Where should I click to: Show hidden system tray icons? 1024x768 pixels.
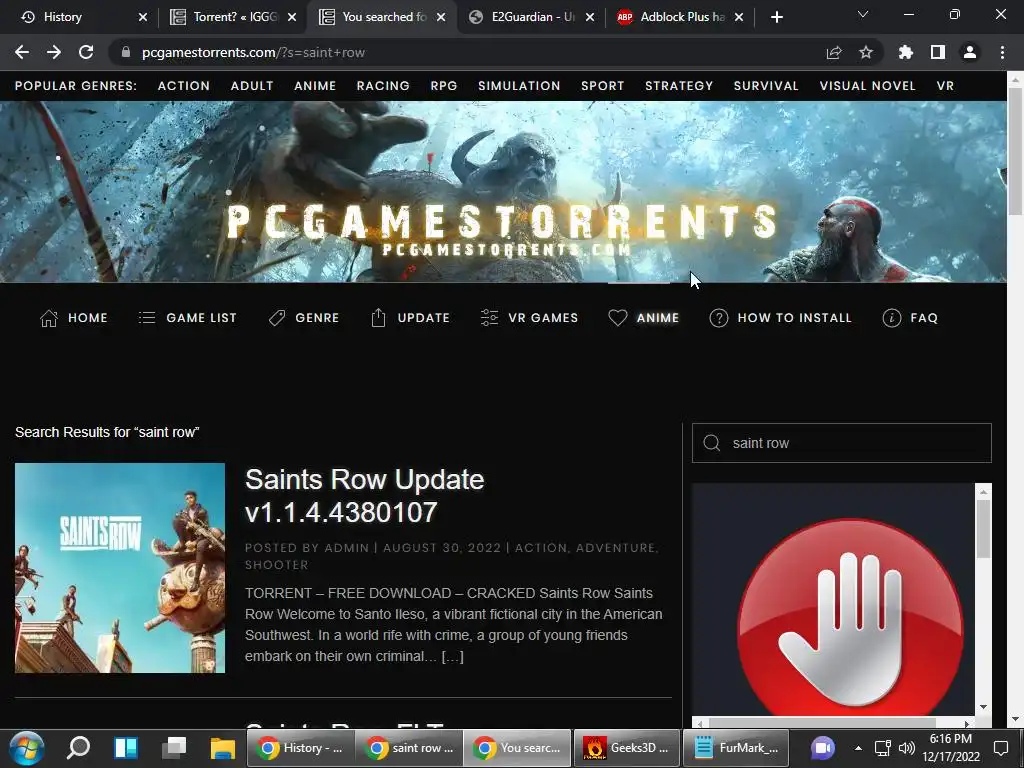[858, 748]
